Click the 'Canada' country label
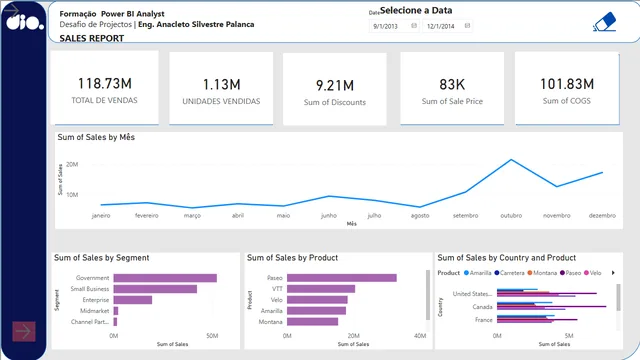640x360 pixels. [482, 307]
